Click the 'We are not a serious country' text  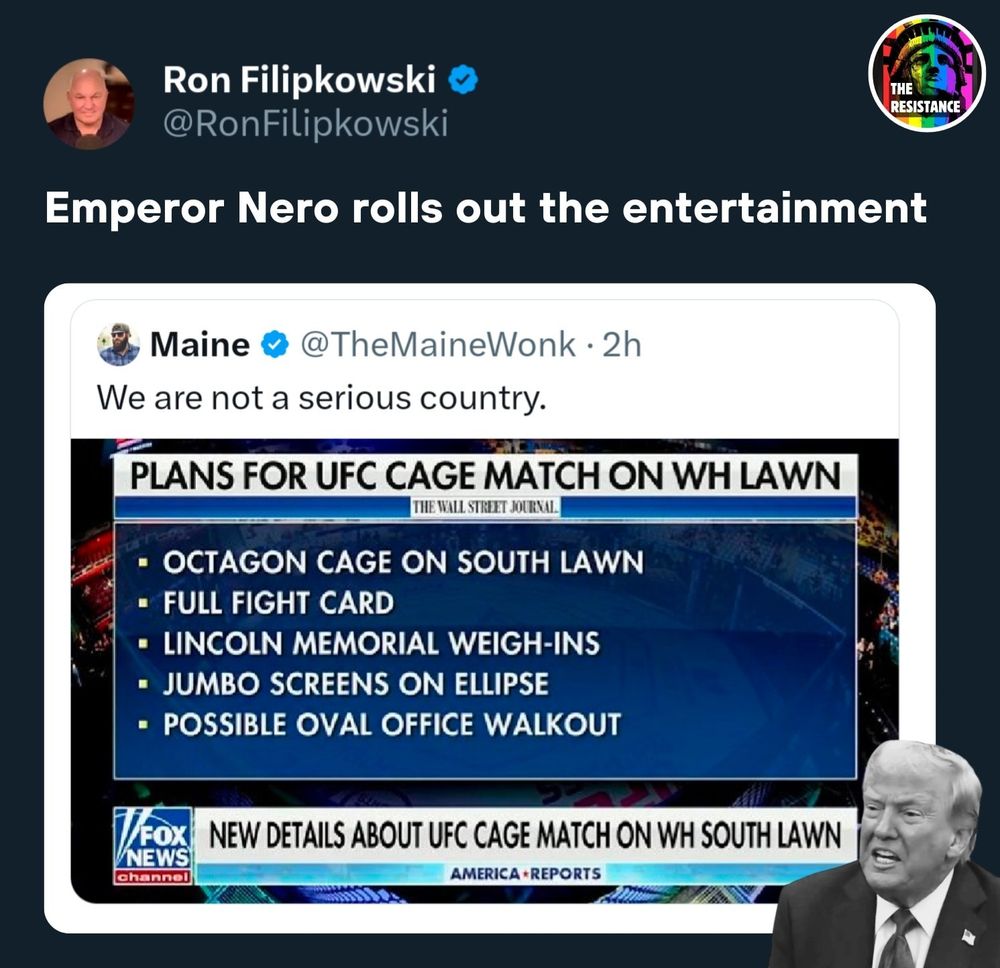click(321, 398)
